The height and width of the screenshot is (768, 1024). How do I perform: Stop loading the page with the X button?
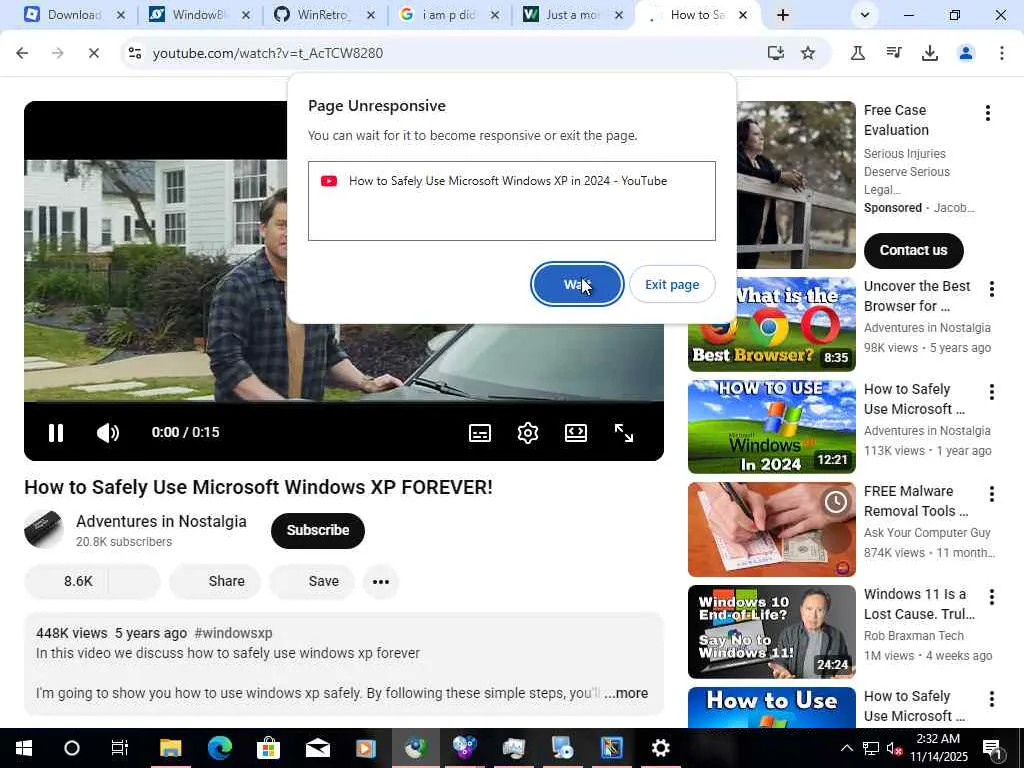pyautogui.click(x=93, y=53)
